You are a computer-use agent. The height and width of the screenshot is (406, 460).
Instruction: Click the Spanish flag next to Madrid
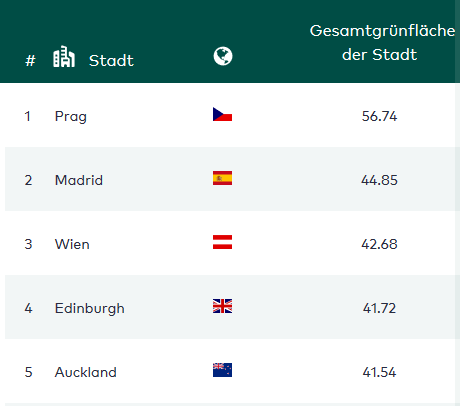(x=222, y=178)
